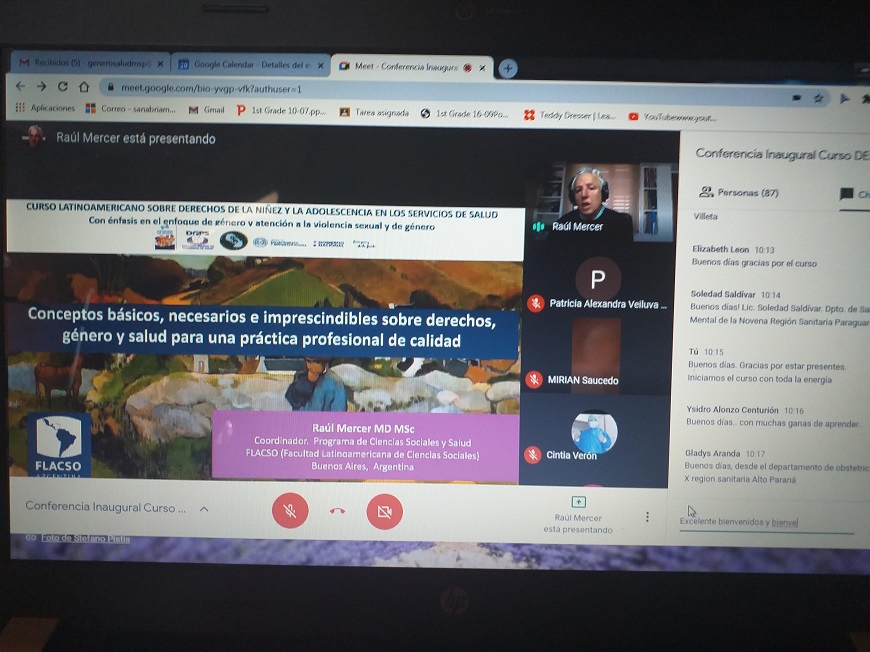
Task: Close the Google Calendar tab
Action: (x=321, y=65)
